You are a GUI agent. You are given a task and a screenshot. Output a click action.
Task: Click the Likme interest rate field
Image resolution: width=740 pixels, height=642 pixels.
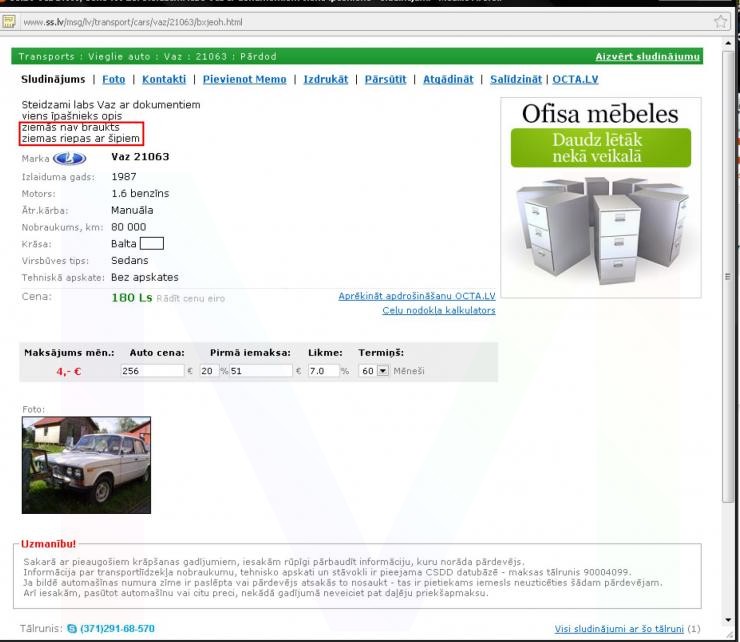pyautogui.click(x=322, y=370)
